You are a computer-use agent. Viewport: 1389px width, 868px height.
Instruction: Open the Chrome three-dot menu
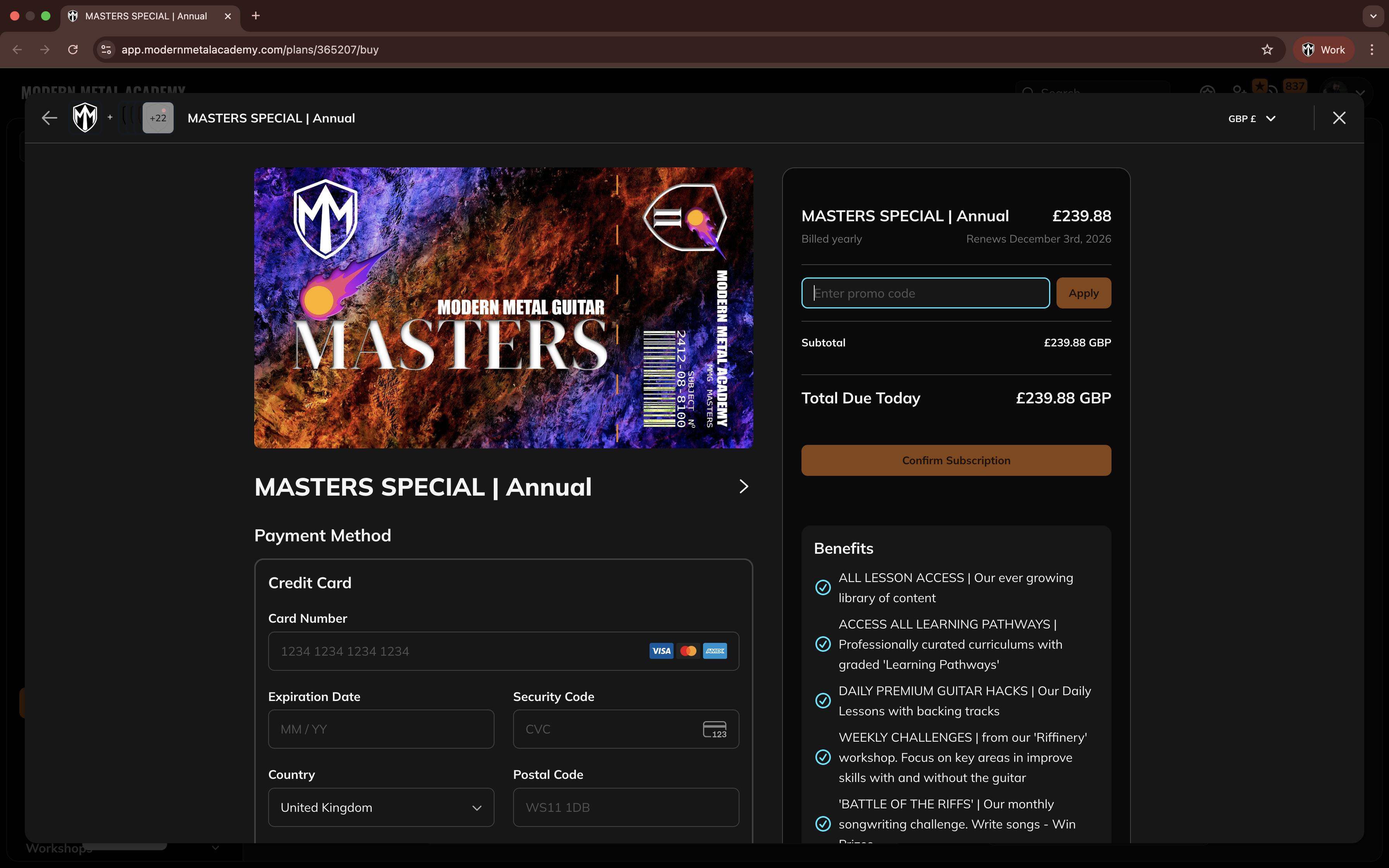pos(1372,50)
